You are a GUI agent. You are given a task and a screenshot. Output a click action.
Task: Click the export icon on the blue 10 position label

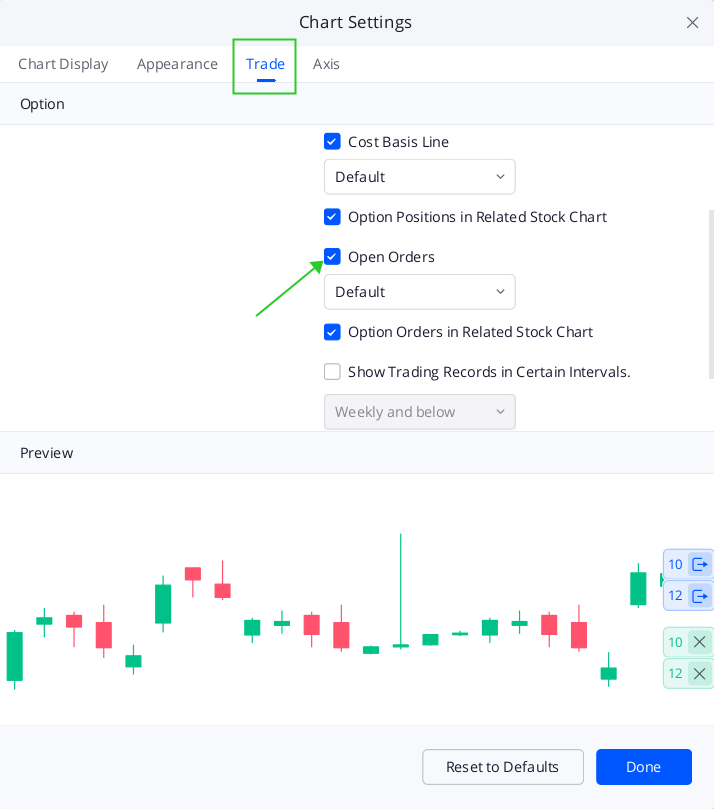(700, 564)
